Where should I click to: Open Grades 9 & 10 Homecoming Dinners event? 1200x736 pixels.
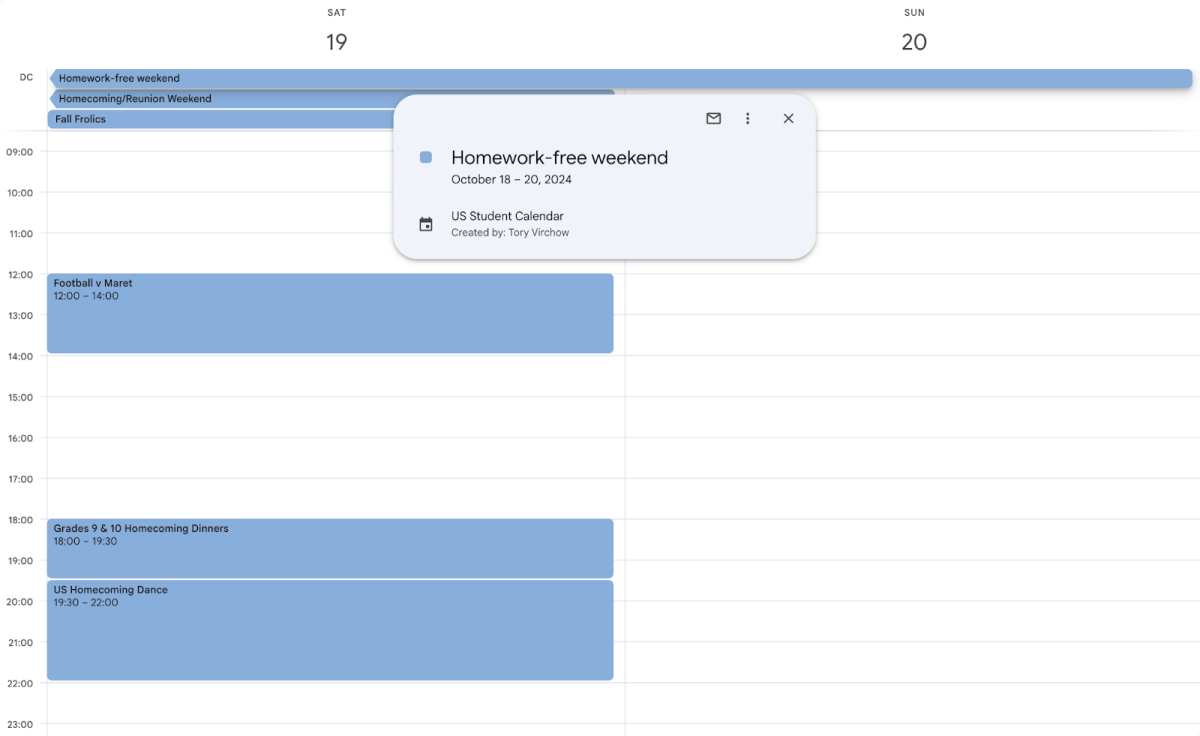[x=330, y=548]
